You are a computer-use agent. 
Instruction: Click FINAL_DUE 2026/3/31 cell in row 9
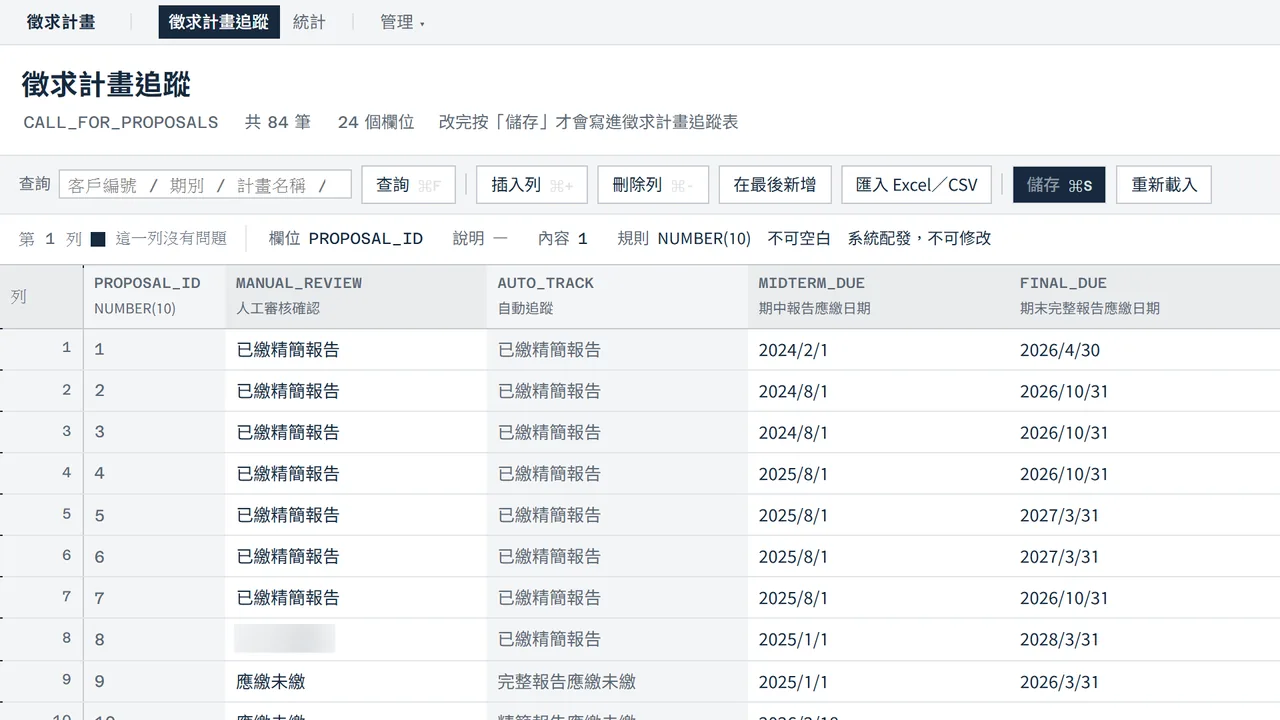(x=1145, y=681)
